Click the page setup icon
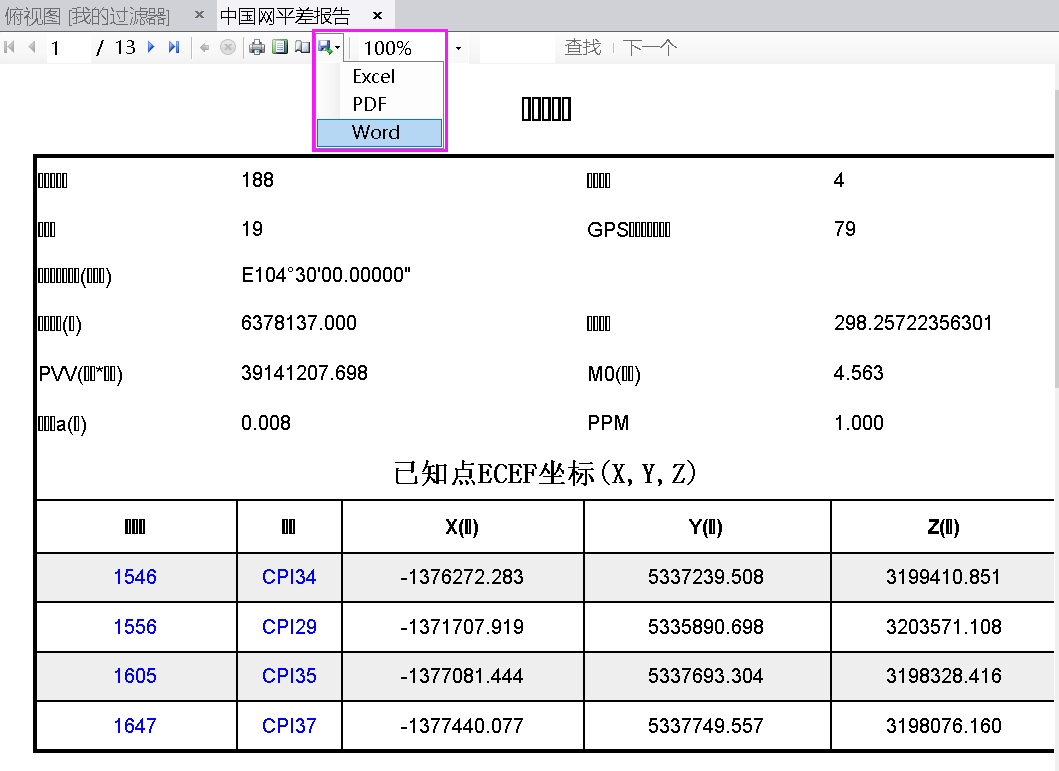 click(x=281, y=47)
